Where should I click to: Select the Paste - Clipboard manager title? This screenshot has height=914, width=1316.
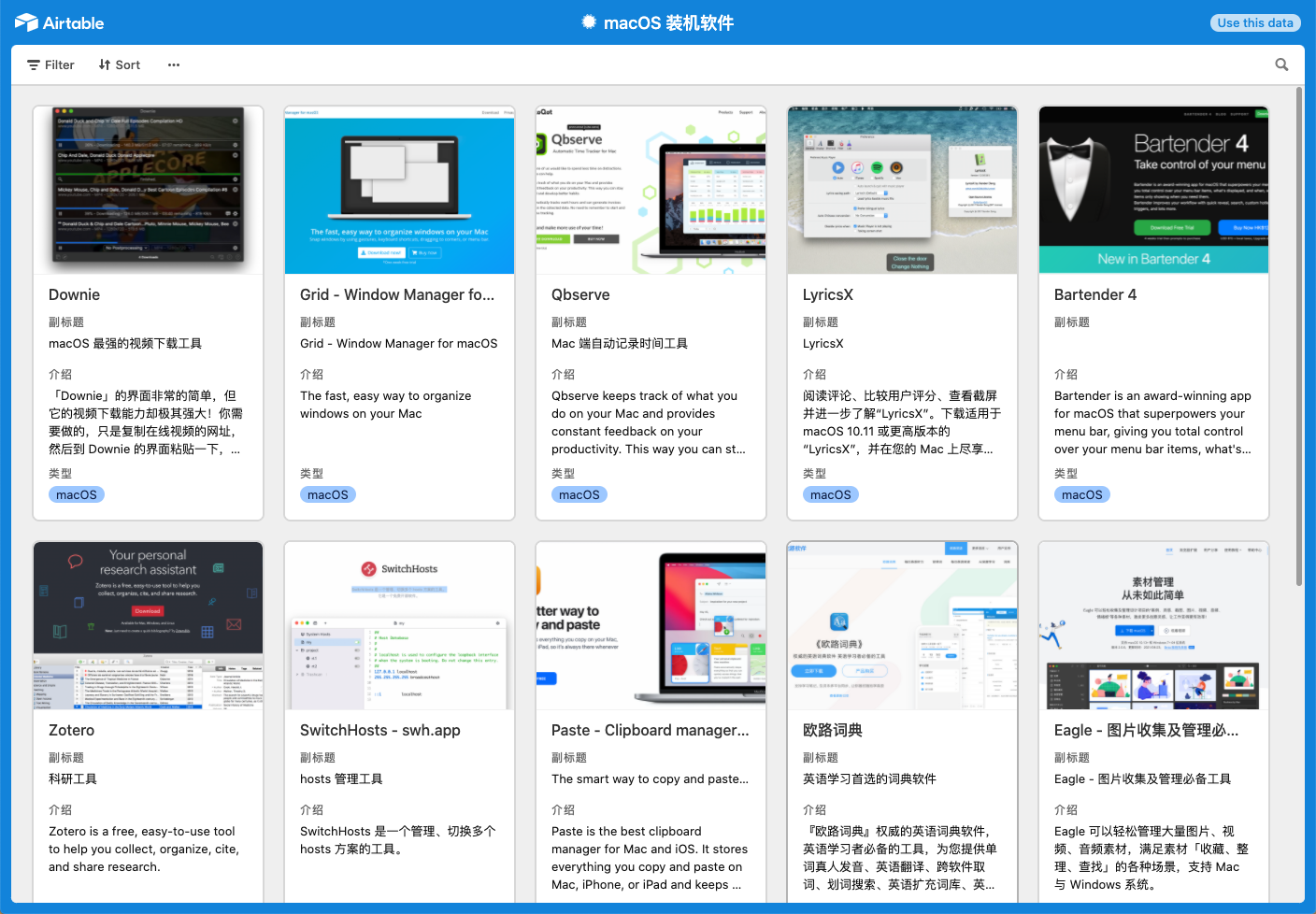pyautogui.click(x=651, y=730)
